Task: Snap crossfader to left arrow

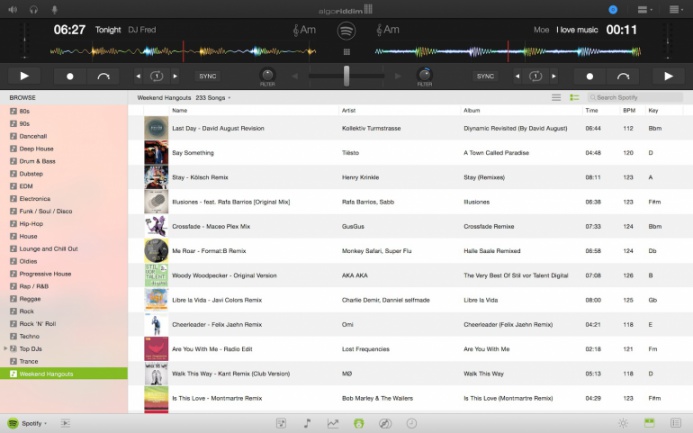Action: [x=295, y=76]
